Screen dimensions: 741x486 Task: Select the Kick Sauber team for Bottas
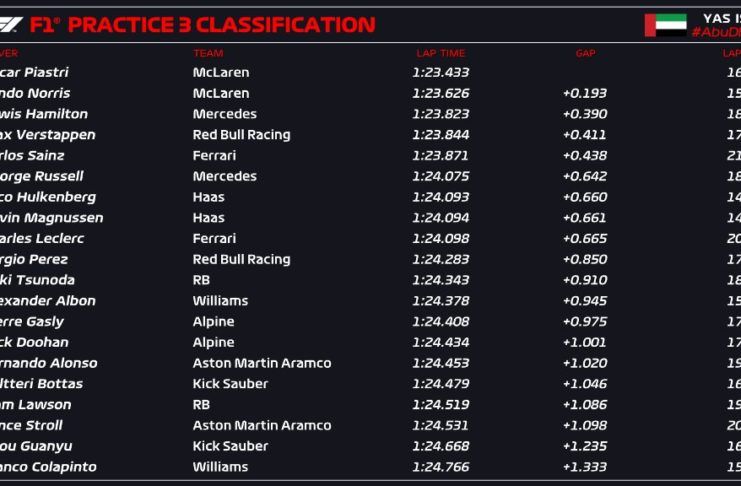[x=230, y=384]
